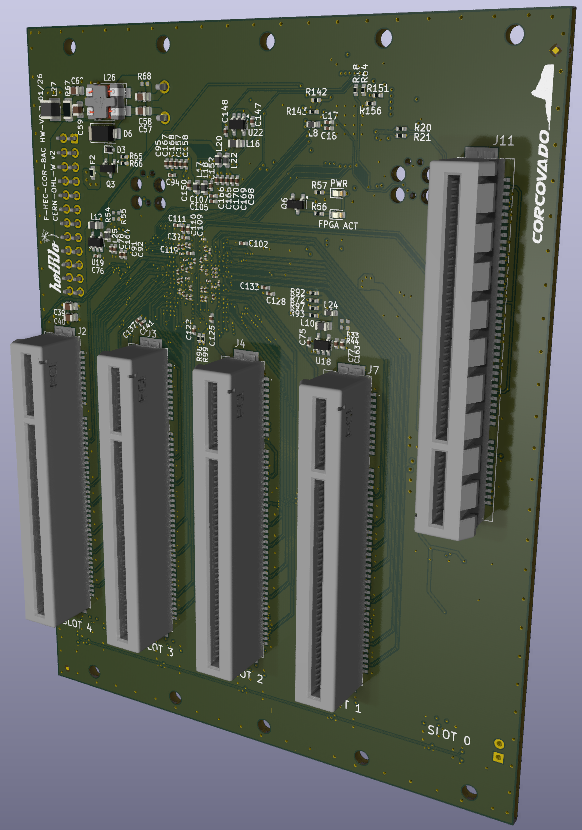This screenshot has height=830, width=582.
Task: Click the R156 label
Action: click(370, 111)
